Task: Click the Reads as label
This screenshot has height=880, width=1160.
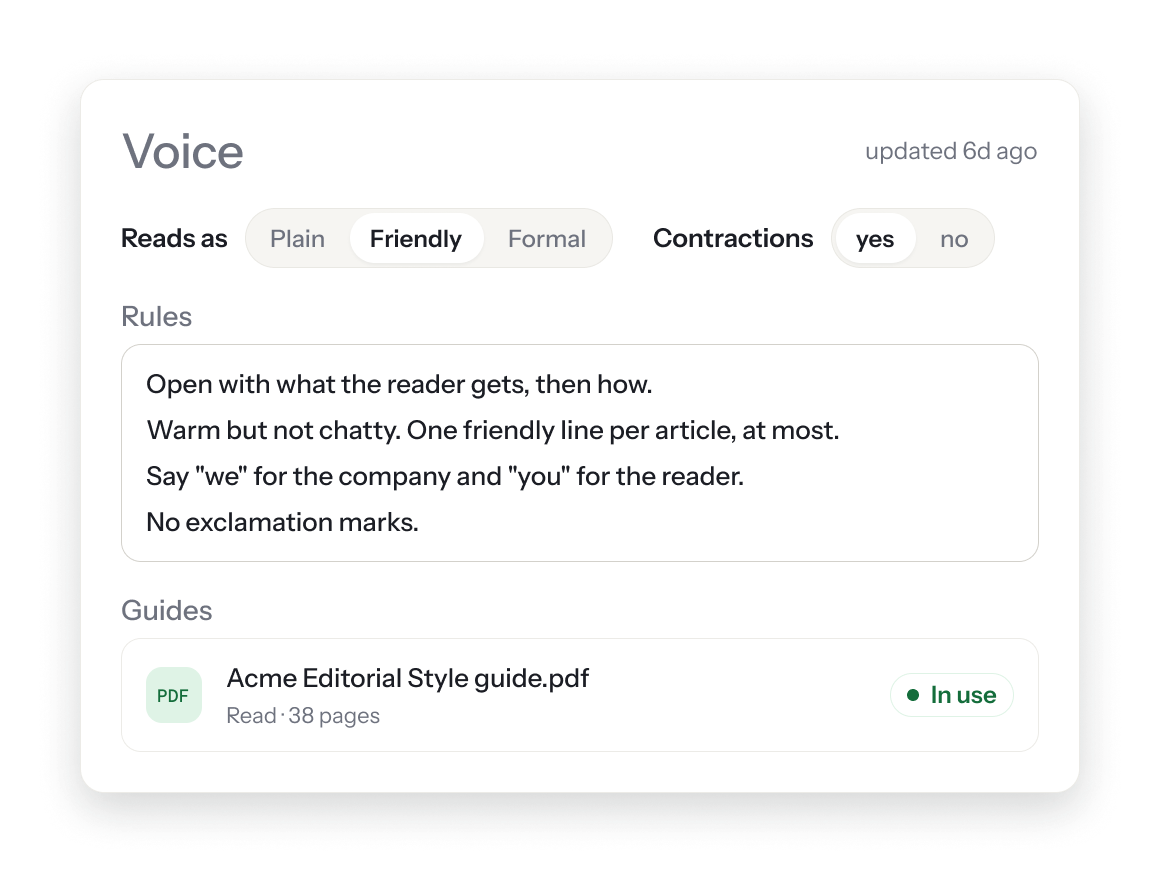Action: (x=175, y=238)
